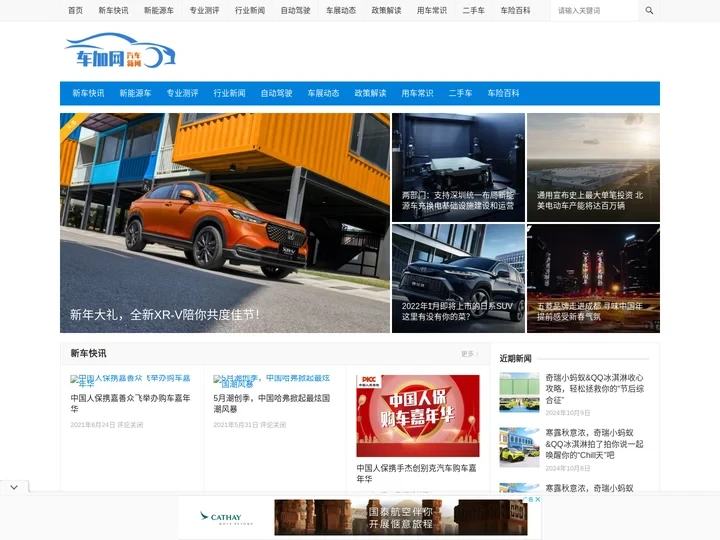Click 更多 link in 新车快讯 section
Screen dimensions: 720x540
coord(469,354)
